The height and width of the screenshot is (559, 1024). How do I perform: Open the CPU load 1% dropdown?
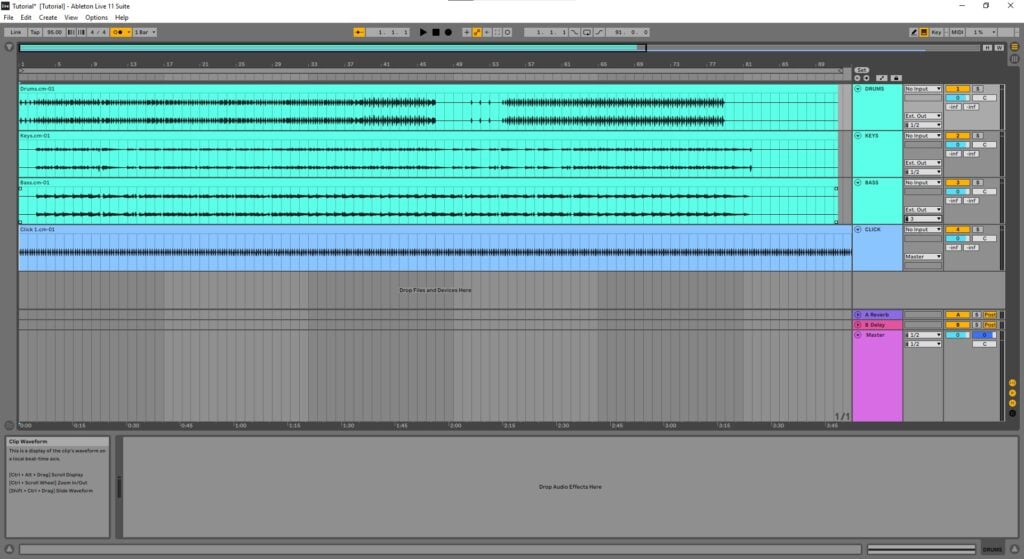coord(984,32)
